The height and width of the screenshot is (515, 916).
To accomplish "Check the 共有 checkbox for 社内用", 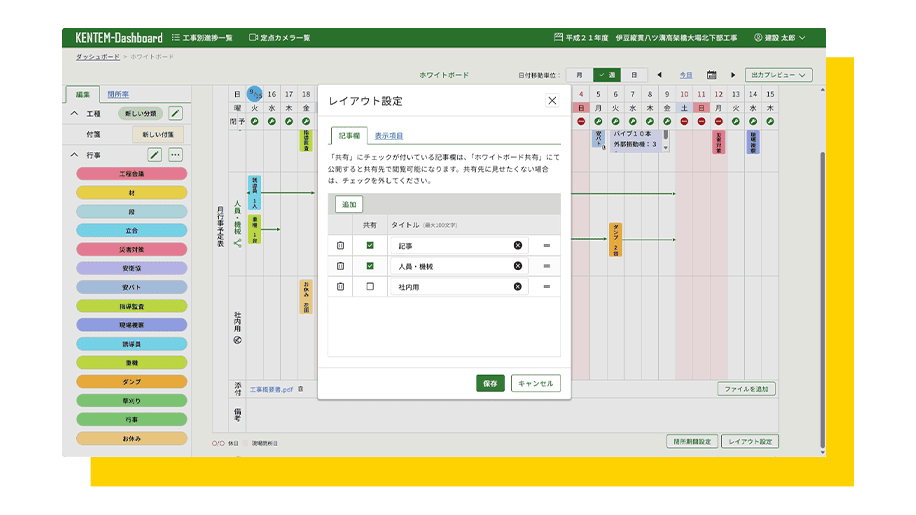I will pos(370,287).
